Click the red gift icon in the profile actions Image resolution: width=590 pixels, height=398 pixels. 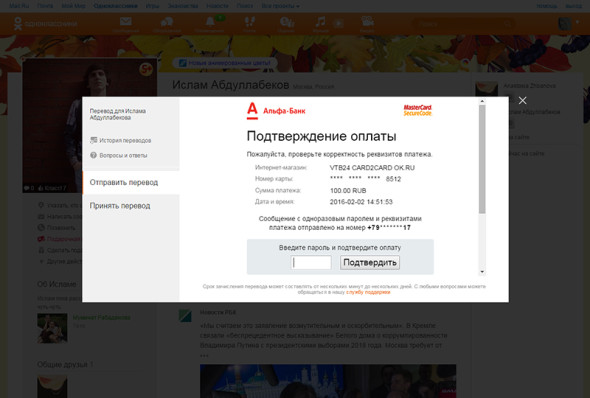pyautogui.click(x=41, y=239)
